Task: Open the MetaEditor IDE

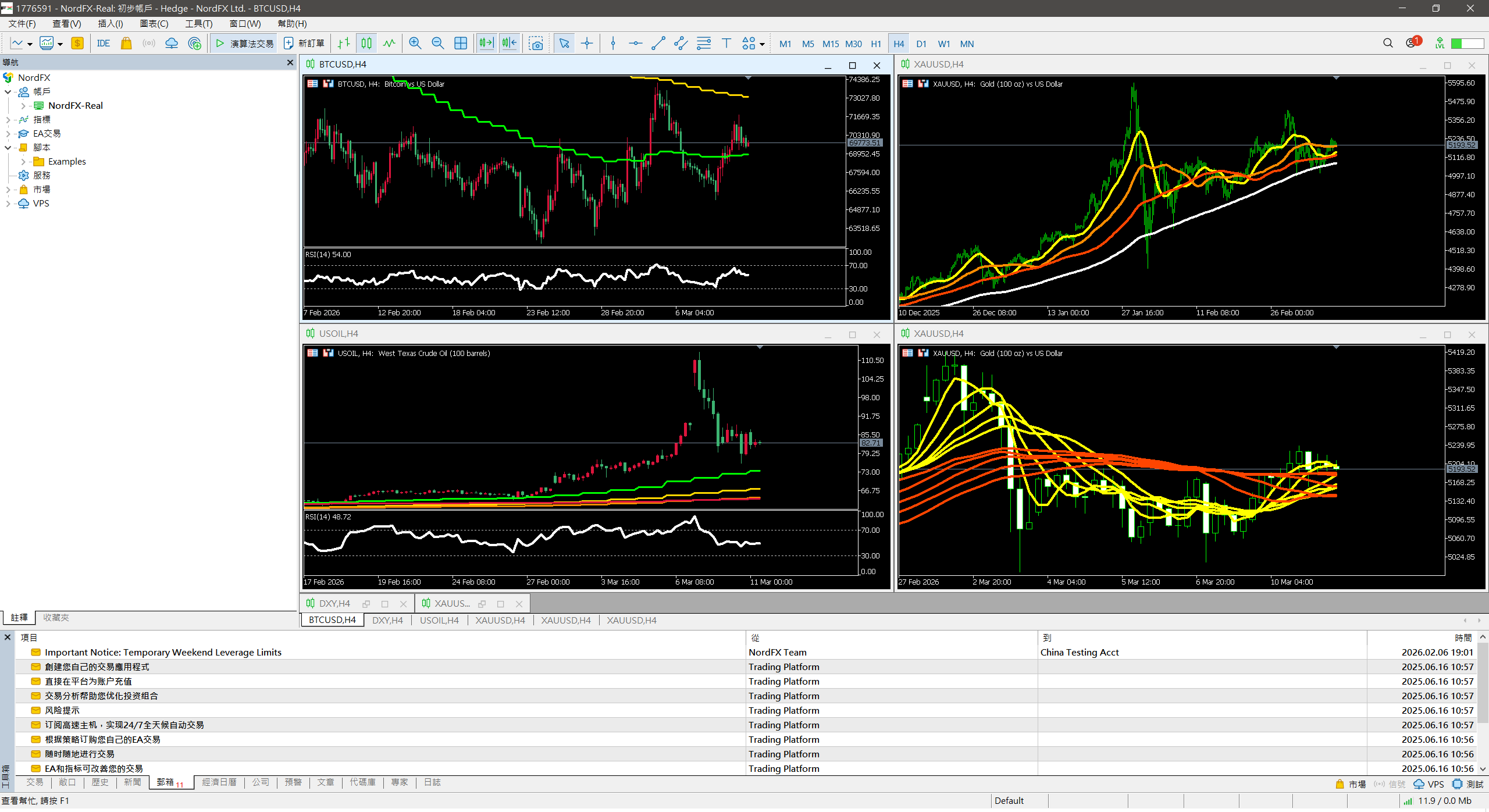Action: (104, 44)
